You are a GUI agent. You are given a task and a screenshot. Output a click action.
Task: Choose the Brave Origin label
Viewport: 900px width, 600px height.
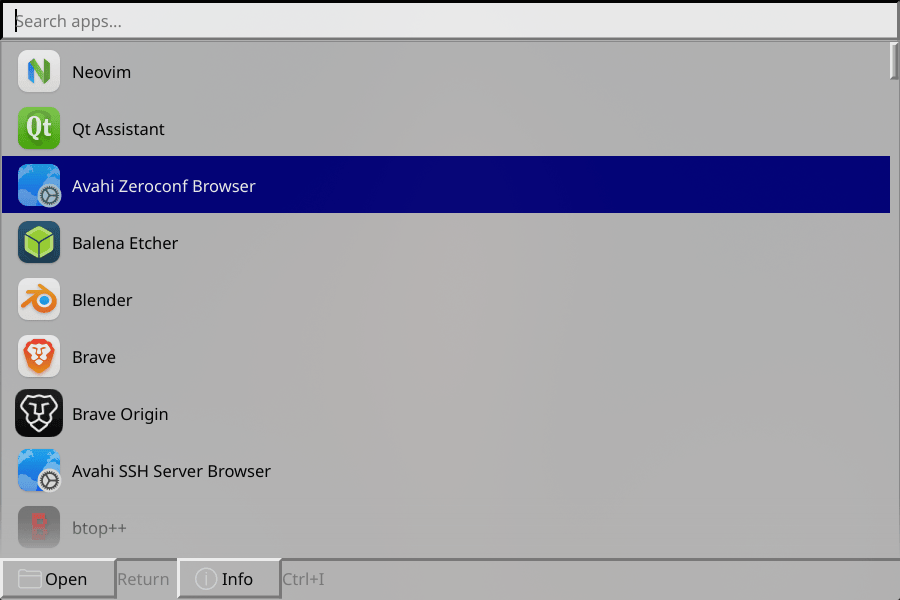pyautogui.click(x=121, y=414)
